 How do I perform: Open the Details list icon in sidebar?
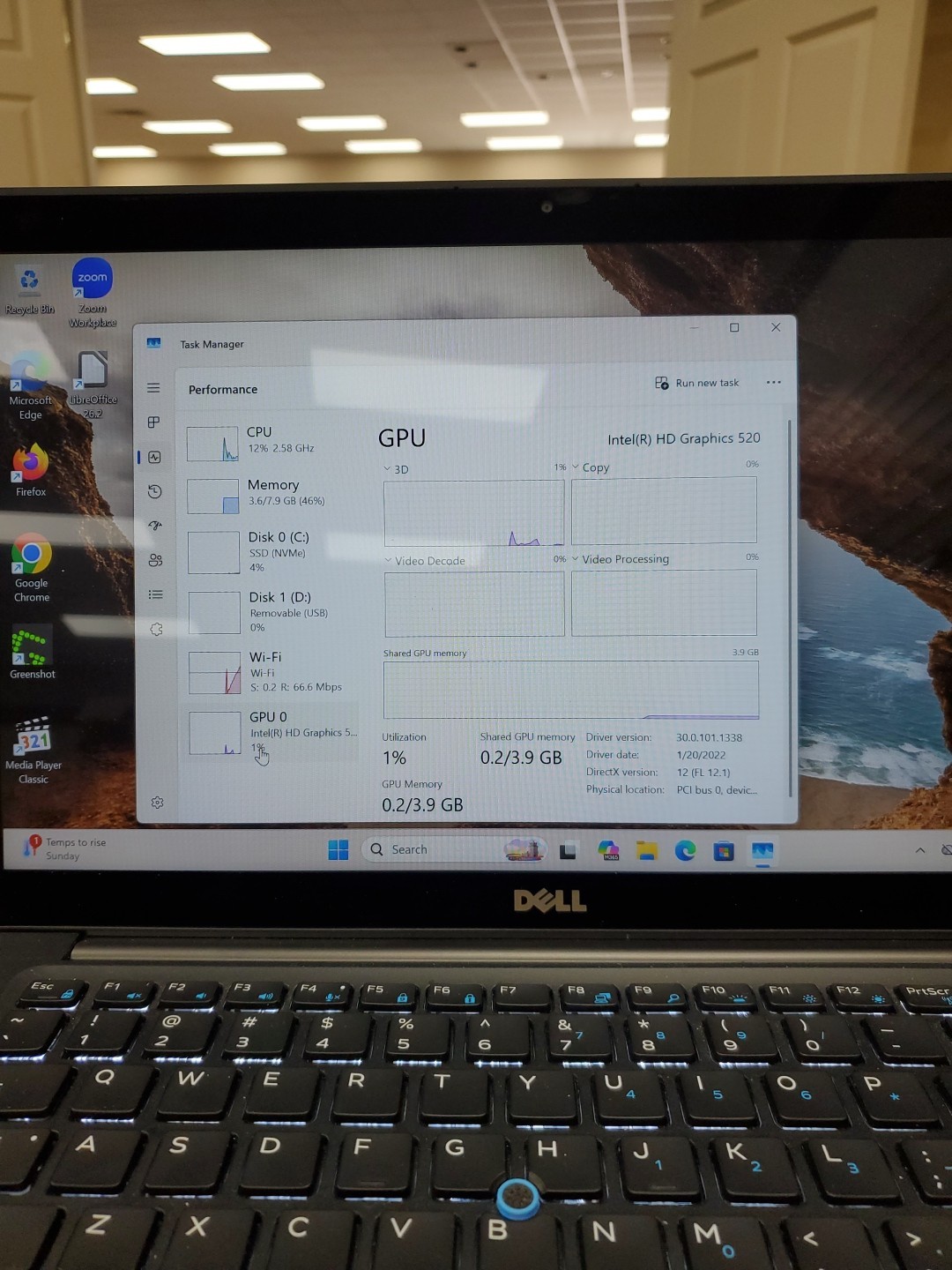pos(156,594)
